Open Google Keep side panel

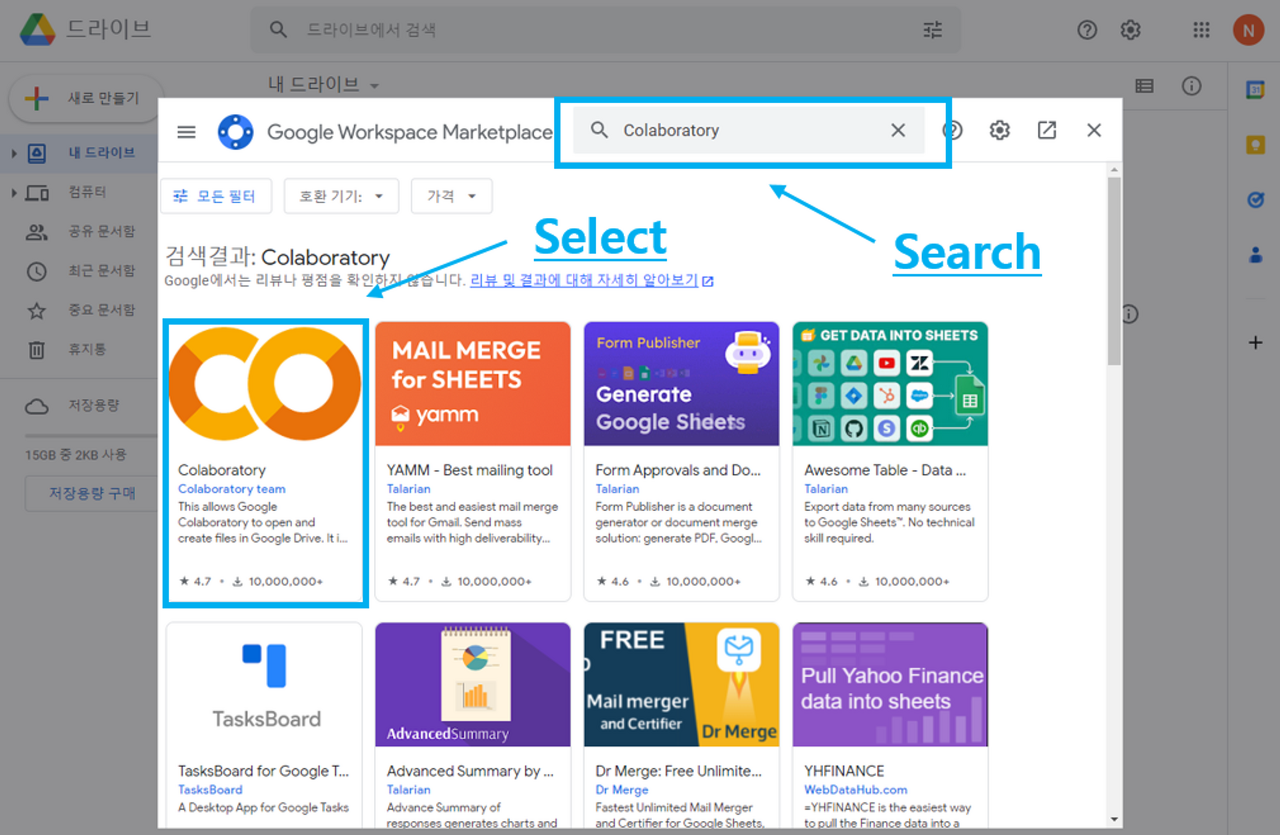tap(1255, 145)
